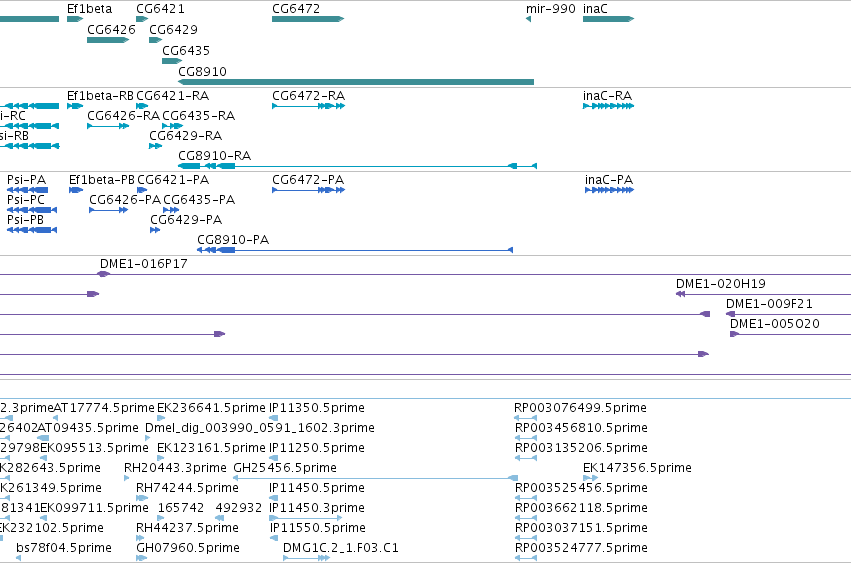Select the DME1-009F21 clone label
Viewport: 851px width, 563px height.
[x=770, y=304]
